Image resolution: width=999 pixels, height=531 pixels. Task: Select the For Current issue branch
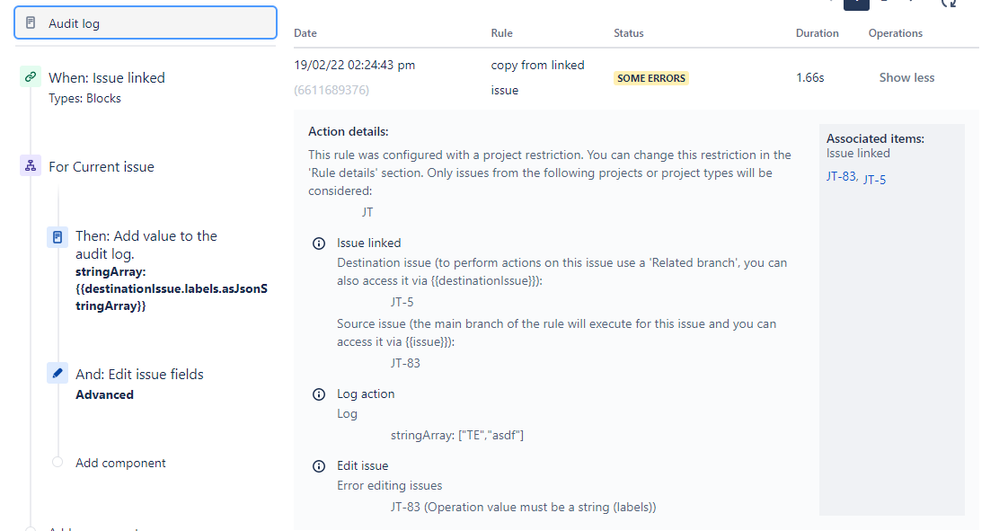101,167
